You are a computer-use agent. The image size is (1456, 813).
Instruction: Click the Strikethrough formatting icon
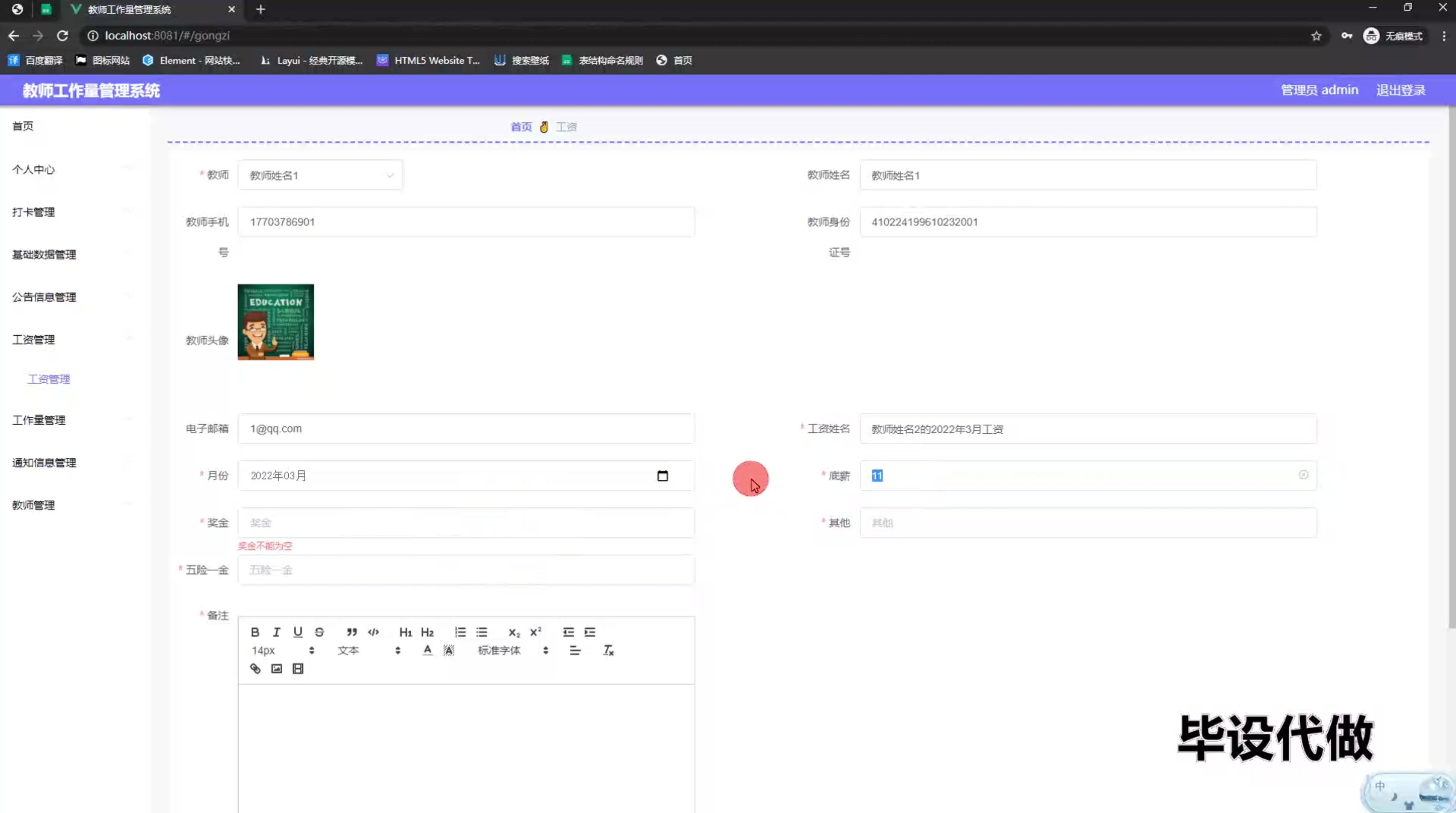click(x=319, y=631)
